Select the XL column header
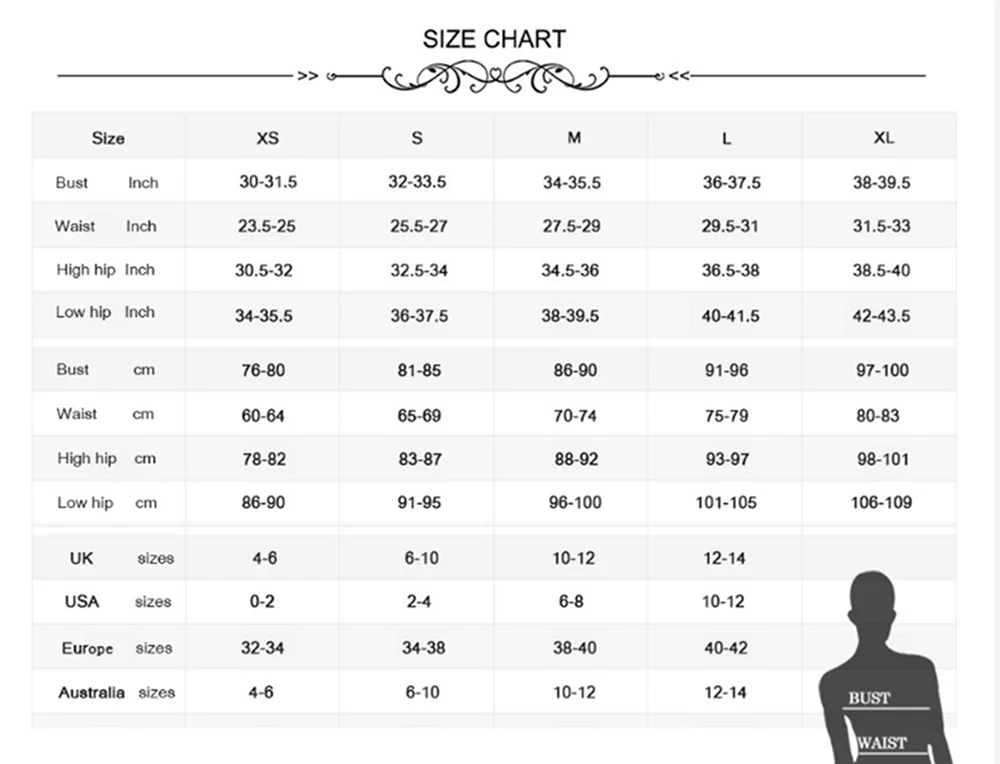This screenshot has height=764, width=1000. [883, 137]
